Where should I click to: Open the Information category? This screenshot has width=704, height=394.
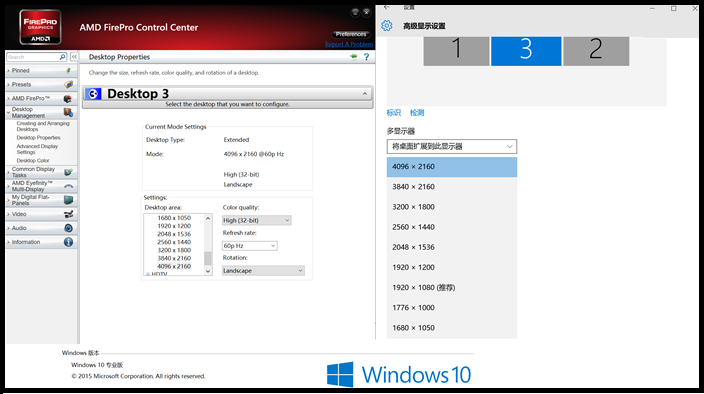tap(26, 242)
